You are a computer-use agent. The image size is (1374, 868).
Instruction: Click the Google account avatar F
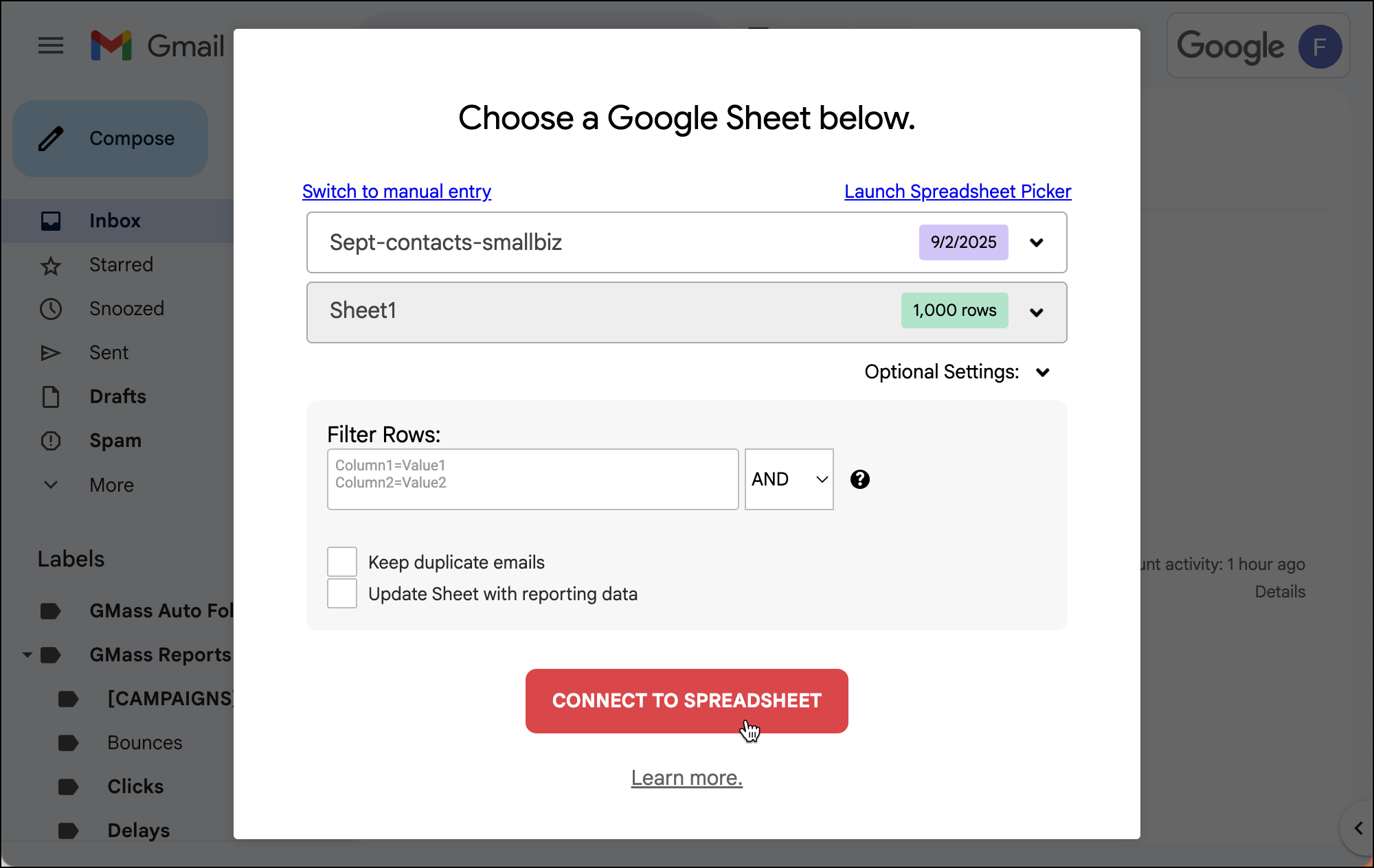pos(1320,45)
